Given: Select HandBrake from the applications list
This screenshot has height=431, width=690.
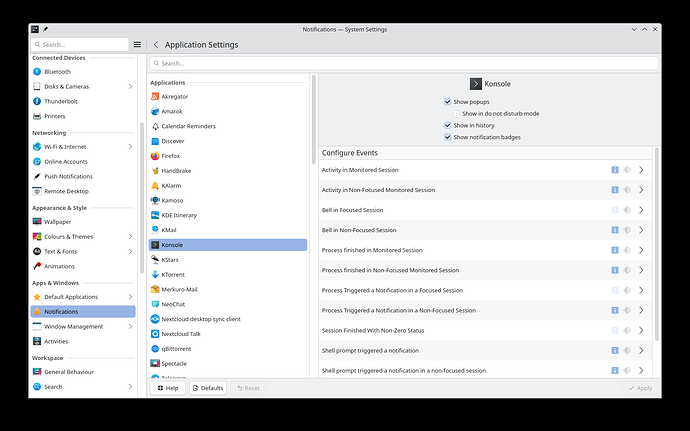Looking at the screenshot, I should pyautogui.click(x=177, y=170).
